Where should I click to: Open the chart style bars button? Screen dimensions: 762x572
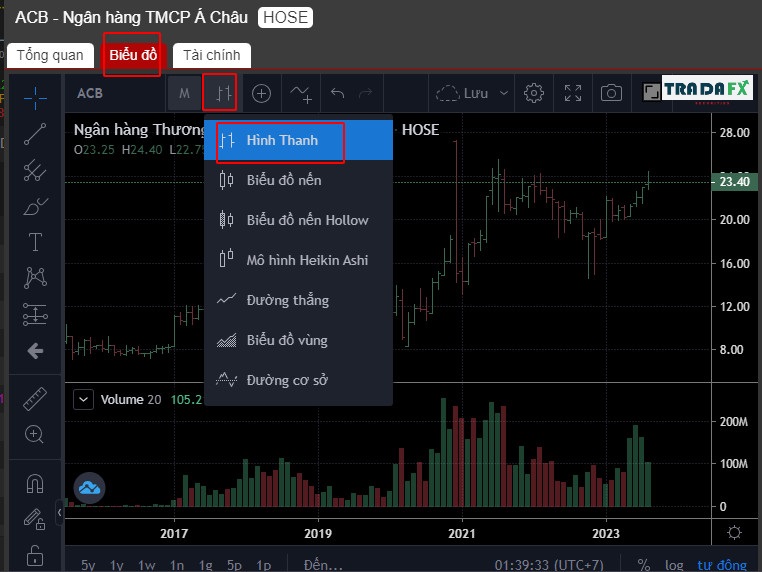224,93
